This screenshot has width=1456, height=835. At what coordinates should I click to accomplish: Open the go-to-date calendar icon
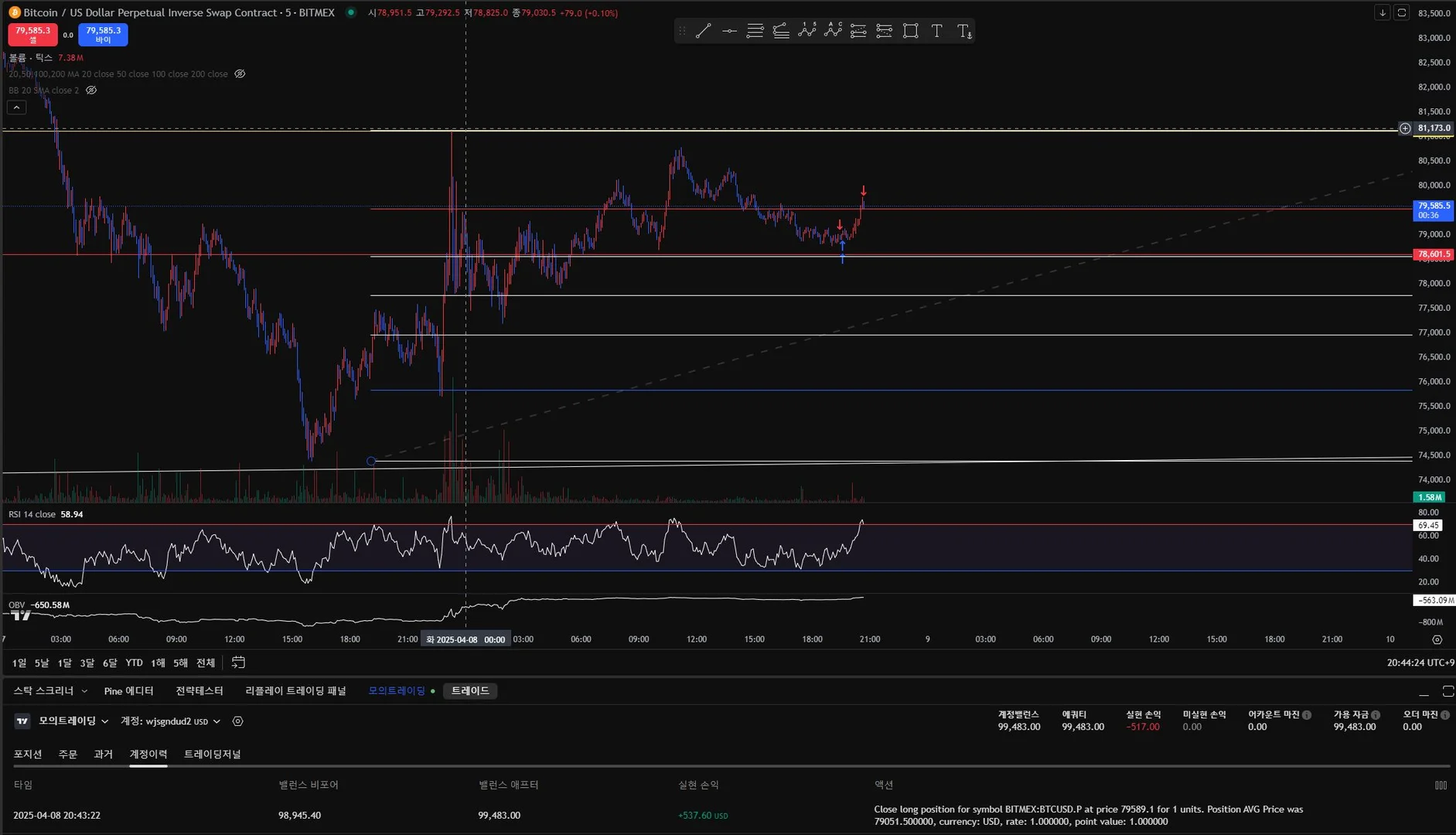pyautogui.click(x=238, y=663)
